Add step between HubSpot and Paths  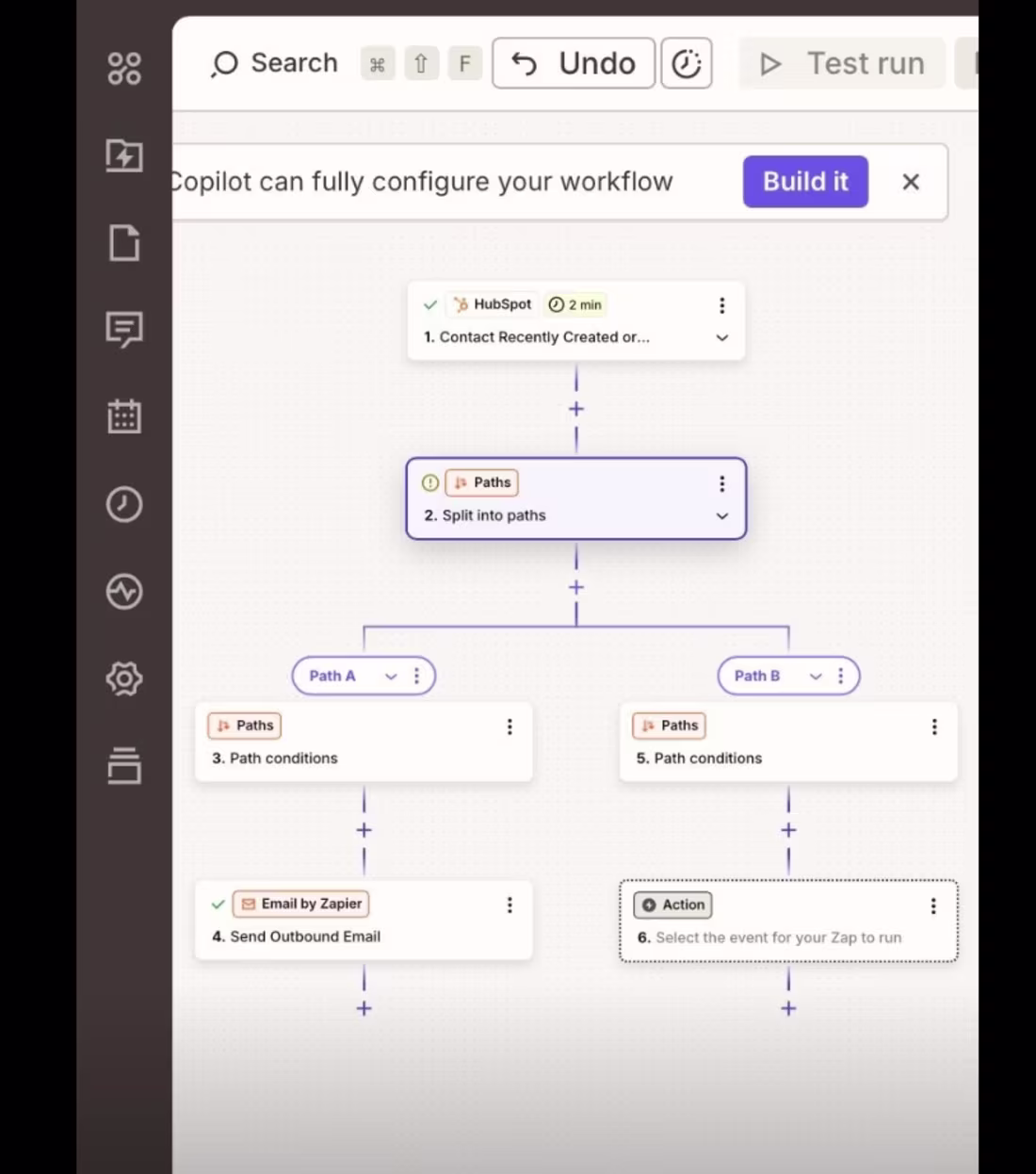(x=576, y=409)
